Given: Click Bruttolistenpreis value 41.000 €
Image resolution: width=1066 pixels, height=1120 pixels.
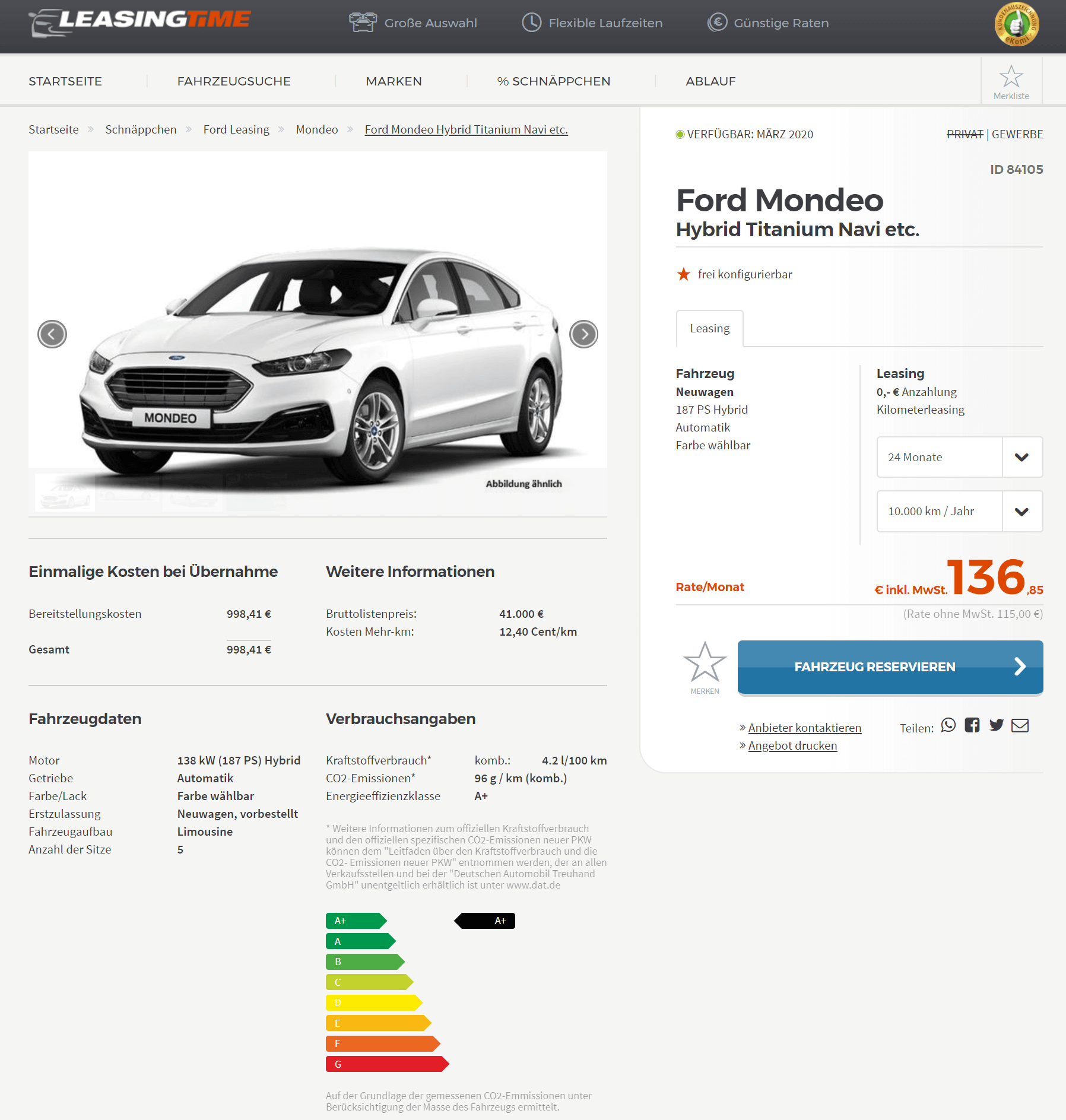Looking at the screenshot, I should (x=521, y=614).
